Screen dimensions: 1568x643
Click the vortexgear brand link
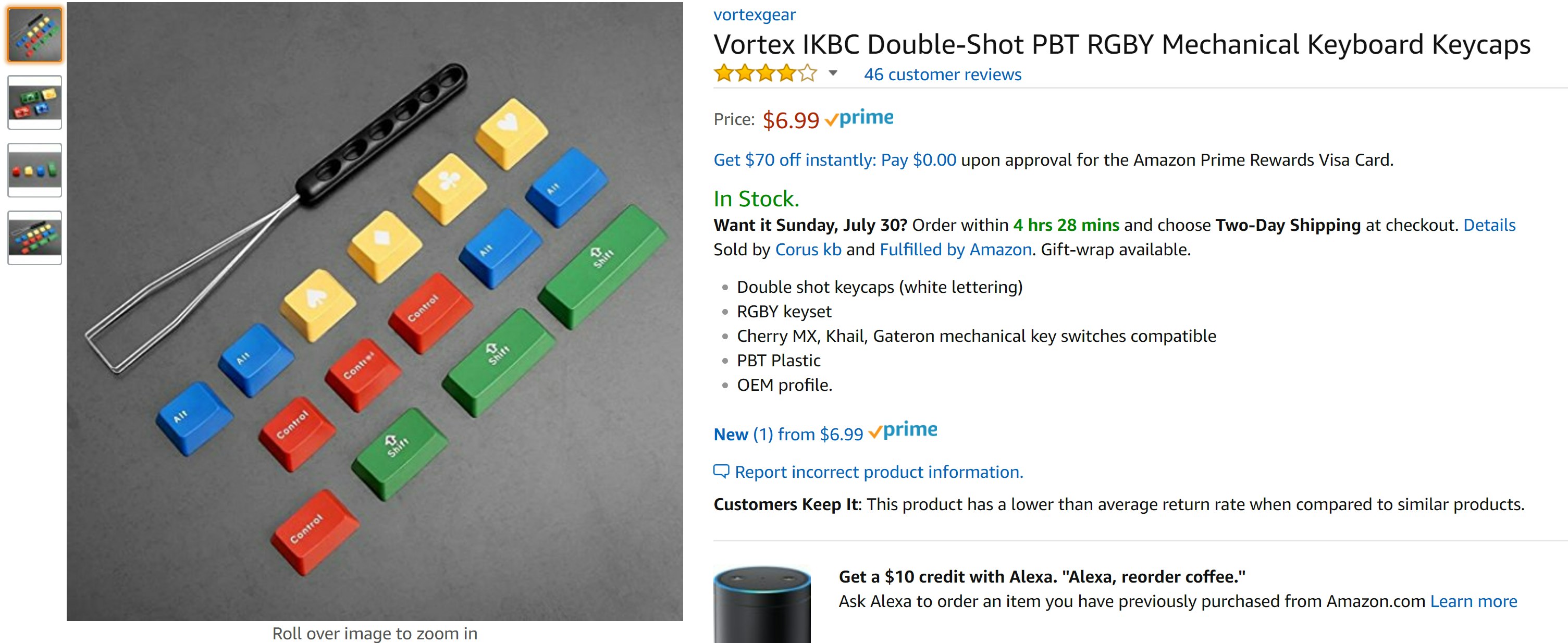(754, 15)
